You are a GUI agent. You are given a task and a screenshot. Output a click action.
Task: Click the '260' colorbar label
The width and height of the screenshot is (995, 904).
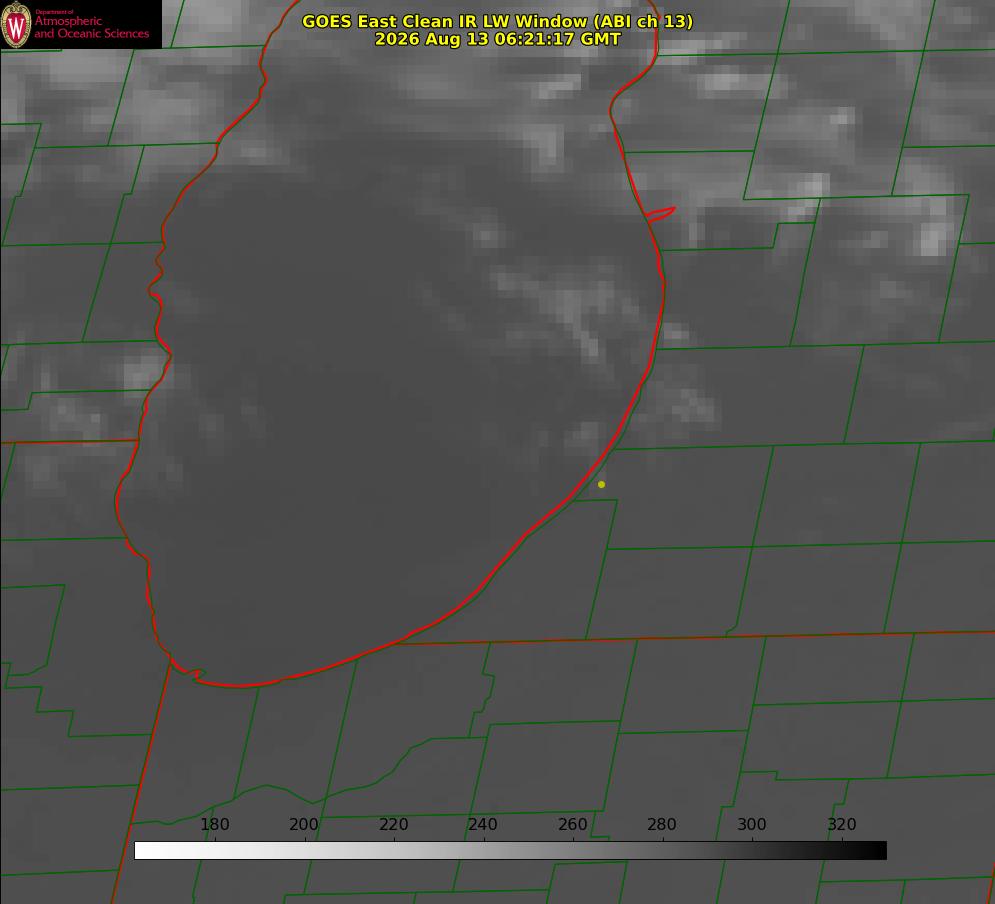click(572, 824)
